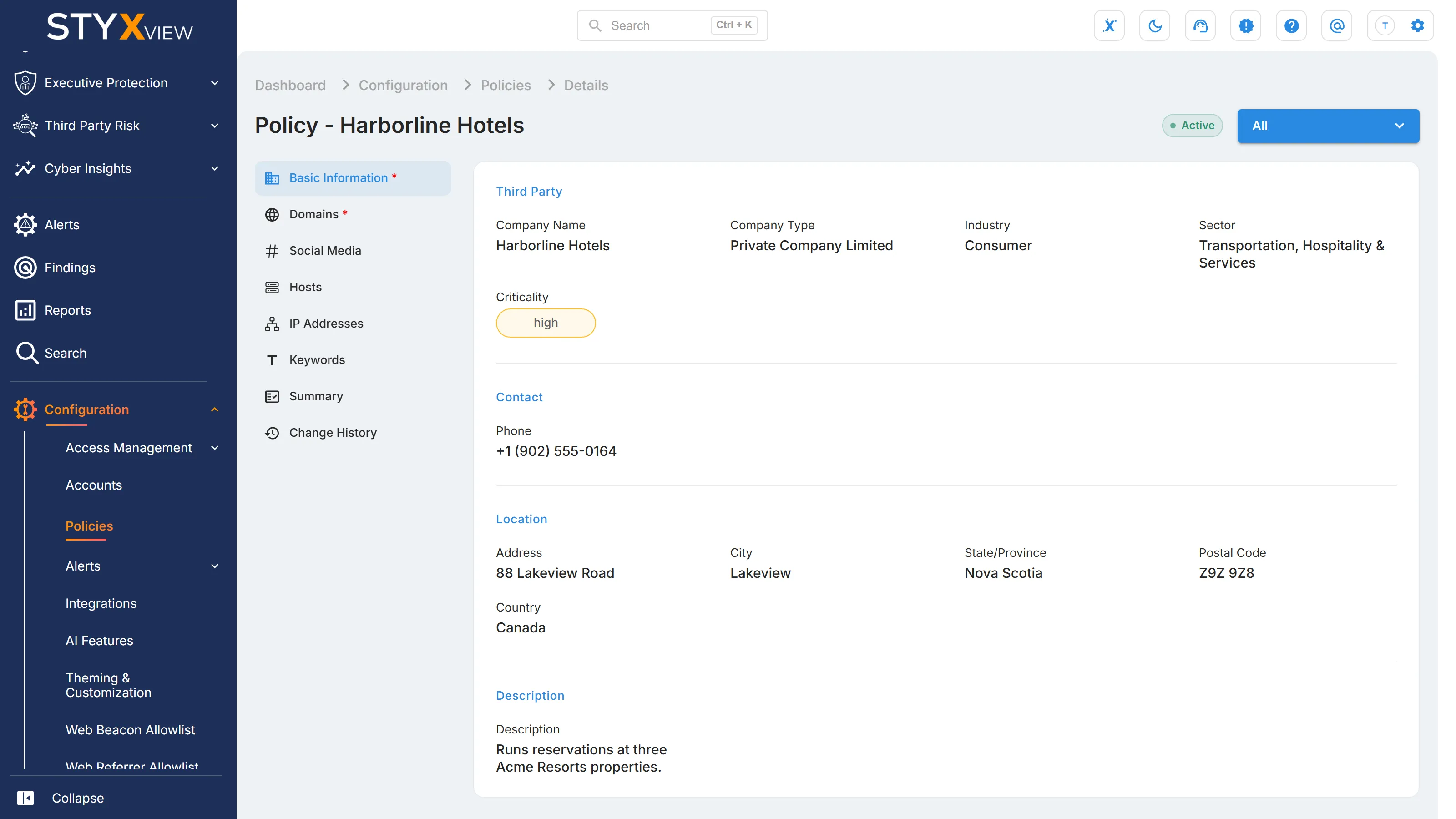Click the Executive Protection shield icon

(25, 82)
